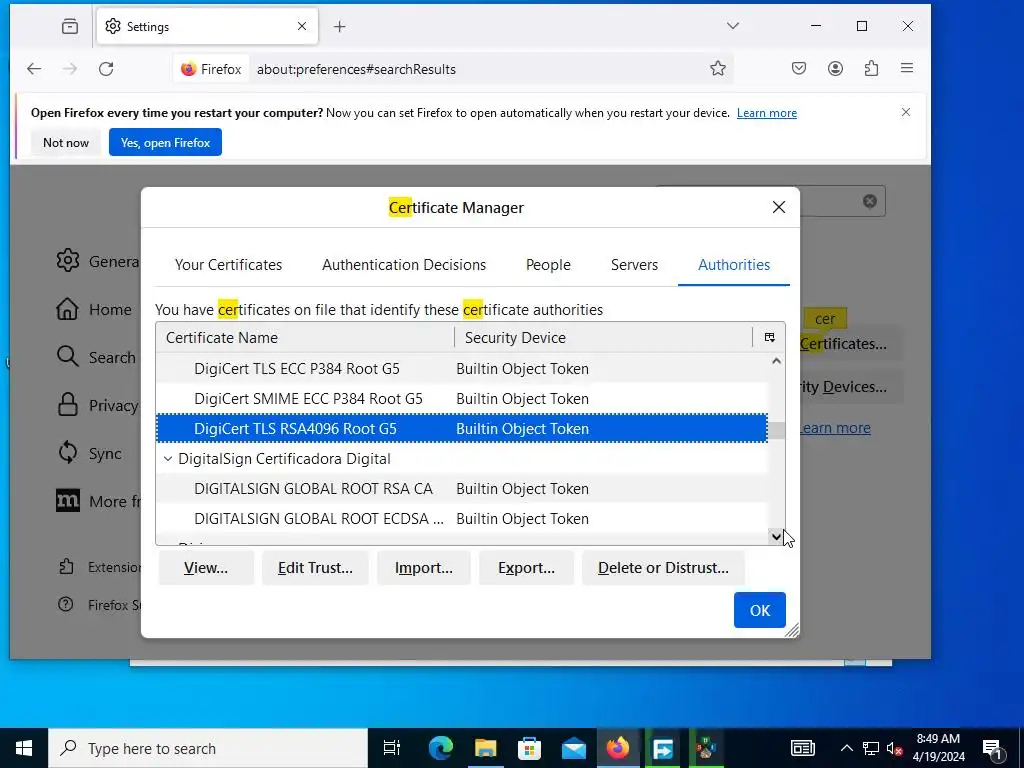List all tabs with chevron dropdown
1024x768 pixels.
point(733,26)
